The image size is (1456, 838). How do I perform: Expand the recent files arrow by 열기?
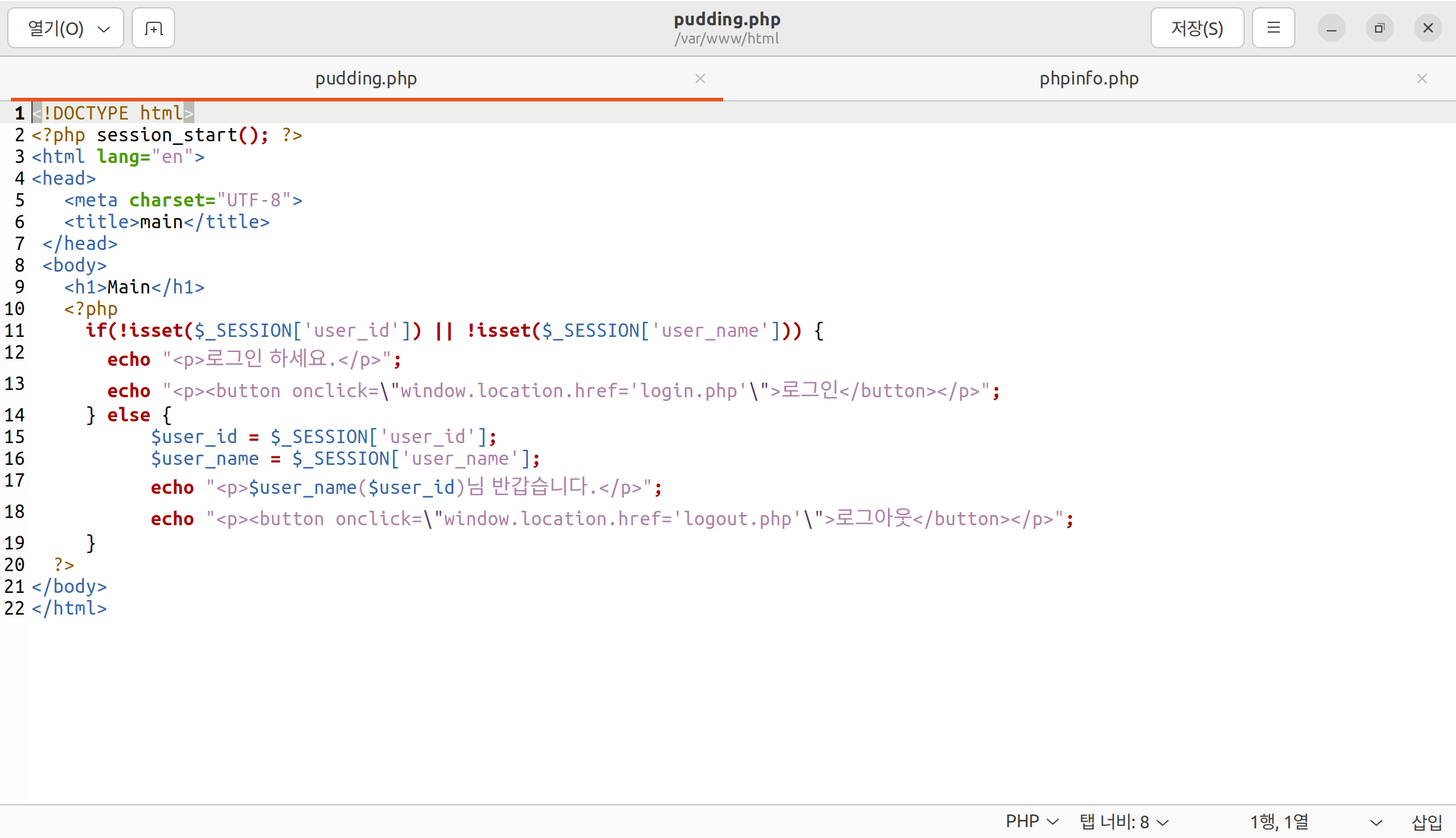(x=104, y=29)
